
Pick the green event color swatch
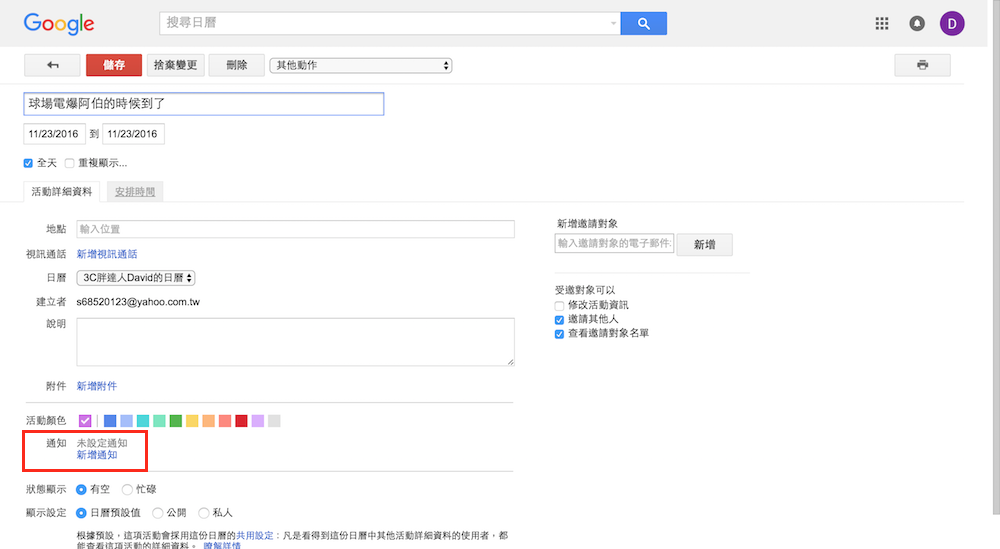click(x=176, y=421)
